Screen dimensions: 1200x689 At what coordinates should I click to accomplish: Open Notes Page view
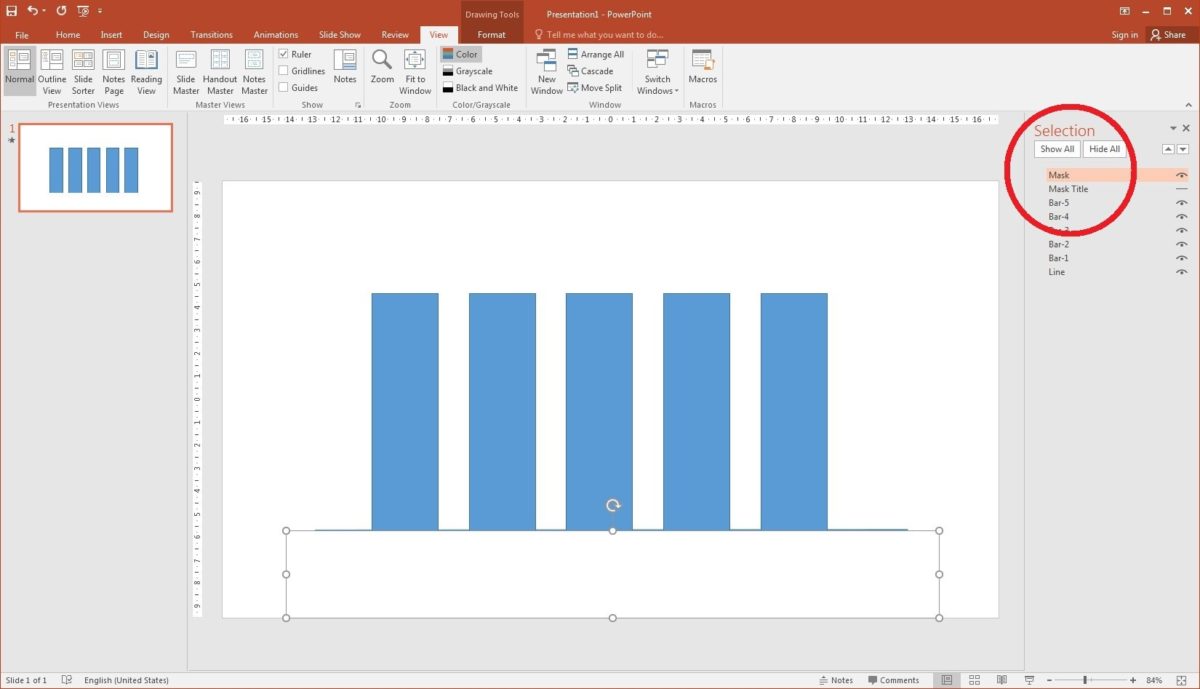tap(113, 70)
